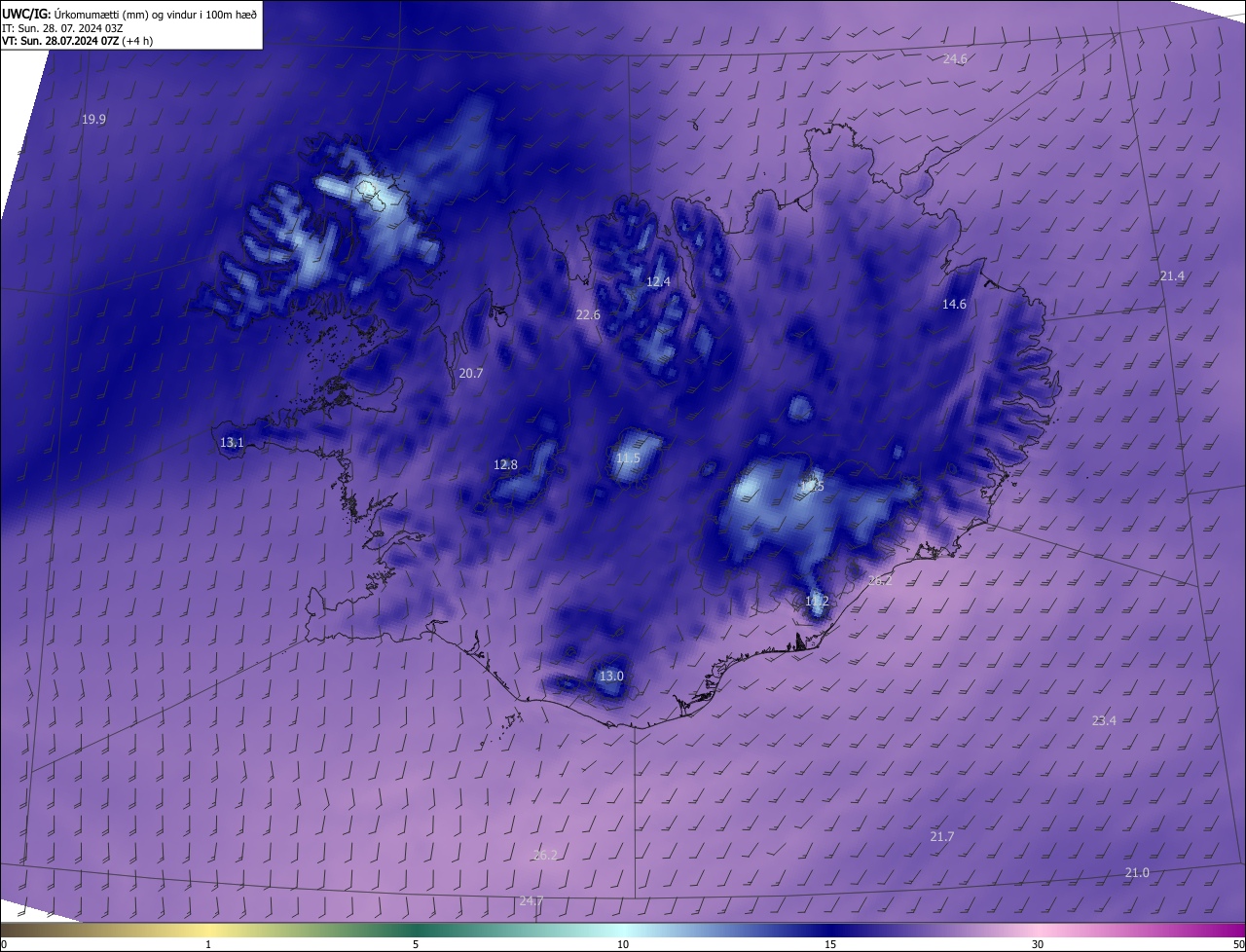Click the 13.0 value label
This screenshot has width=1246, height=952.
(610, 676)
